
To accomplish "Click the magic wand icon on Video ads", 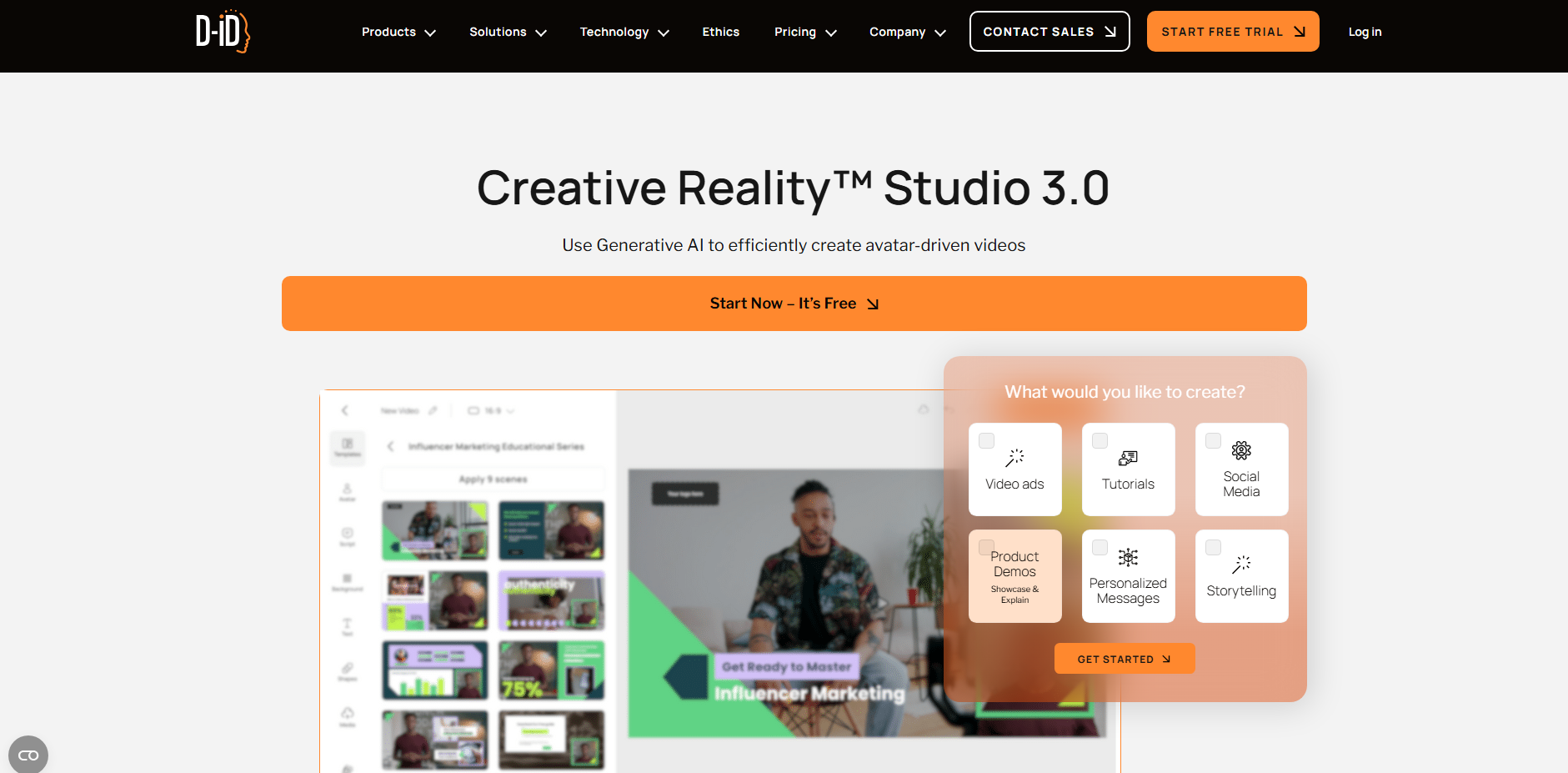I will click(1014, 457).
